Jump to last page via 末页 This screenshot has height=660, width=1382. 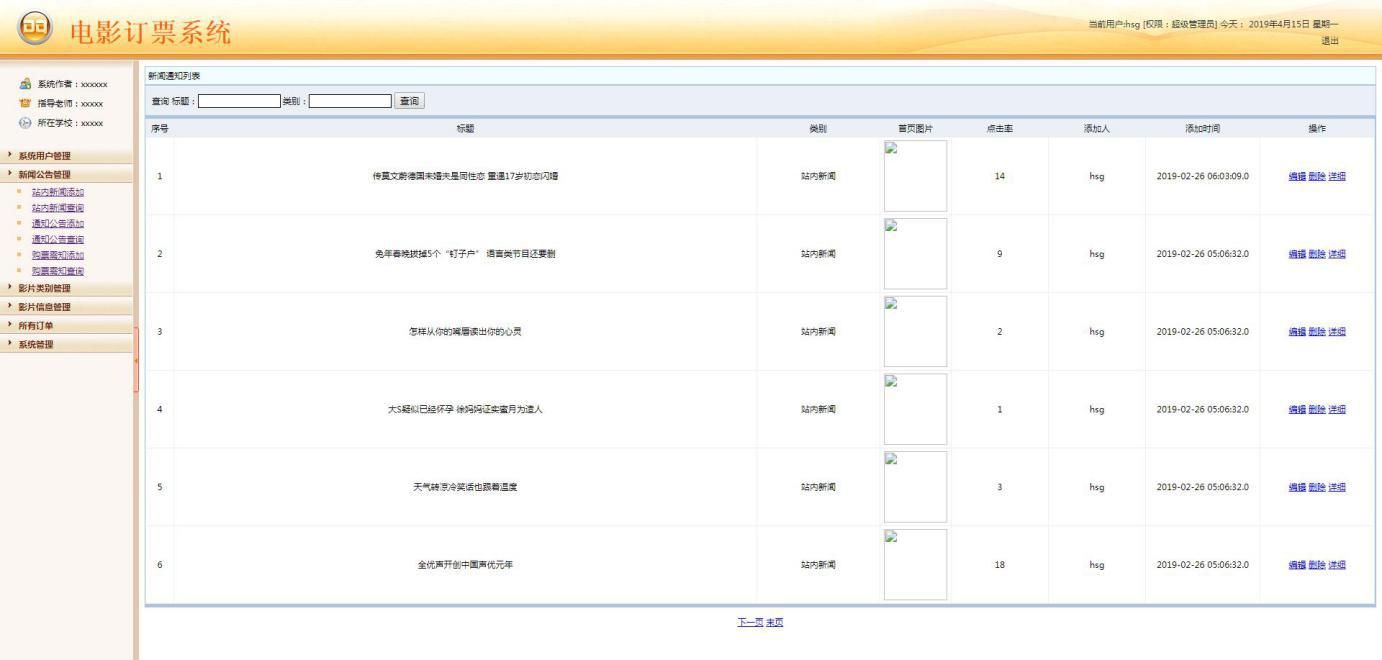(x=775, y=623)
